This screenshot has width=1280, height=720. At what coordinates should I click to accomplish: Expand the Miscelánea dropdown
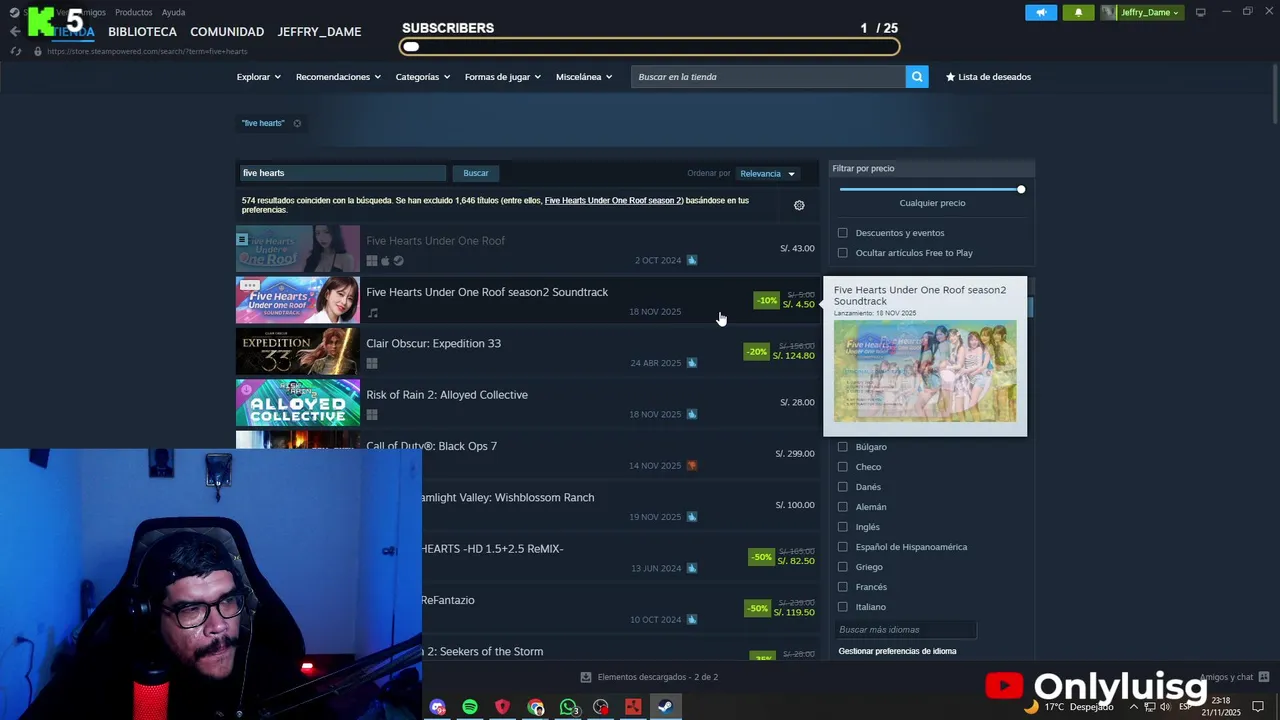[x=584, y=77]
